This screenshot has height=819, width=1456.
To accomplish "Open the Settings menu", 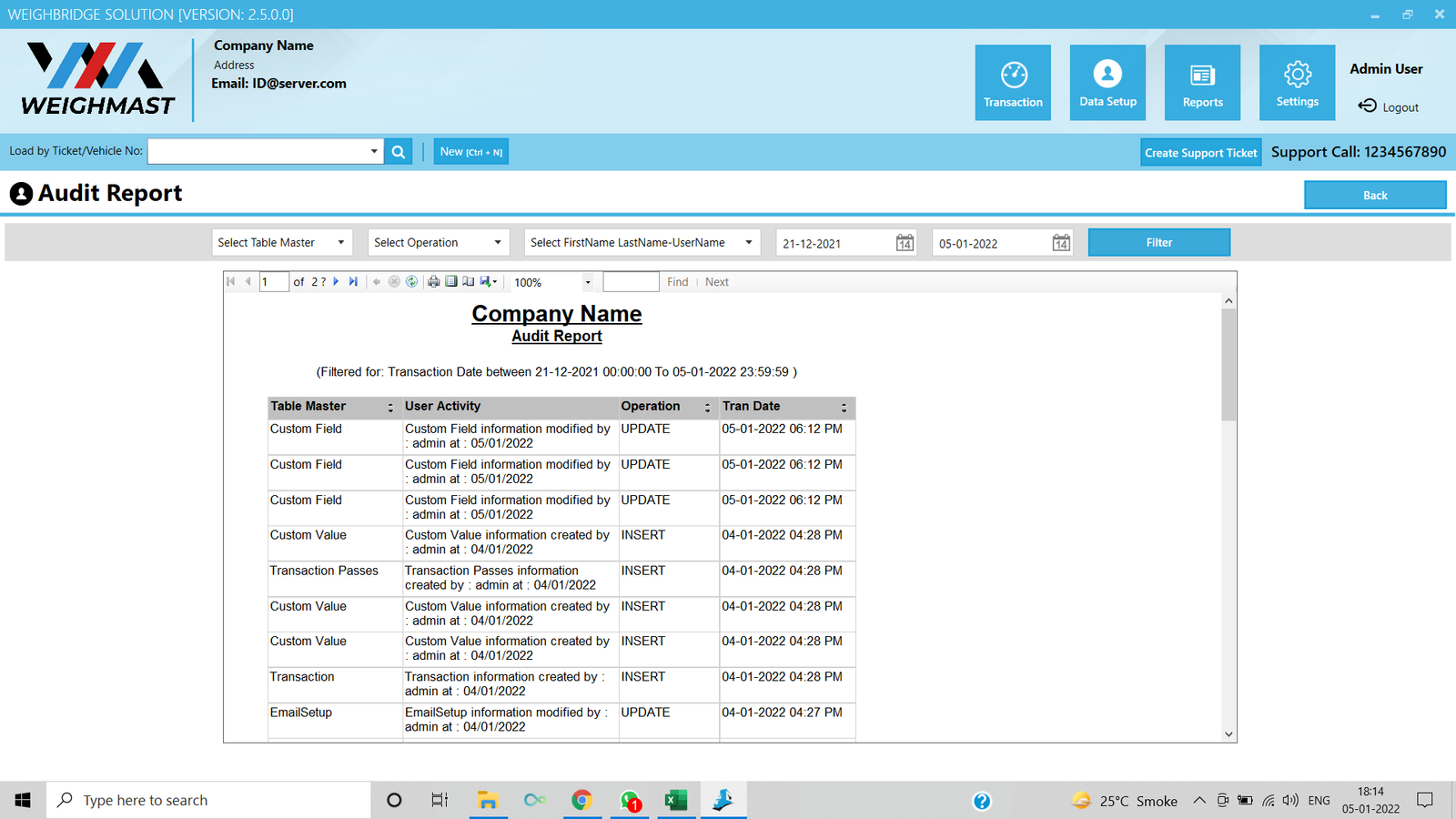I will point(1297,83).
